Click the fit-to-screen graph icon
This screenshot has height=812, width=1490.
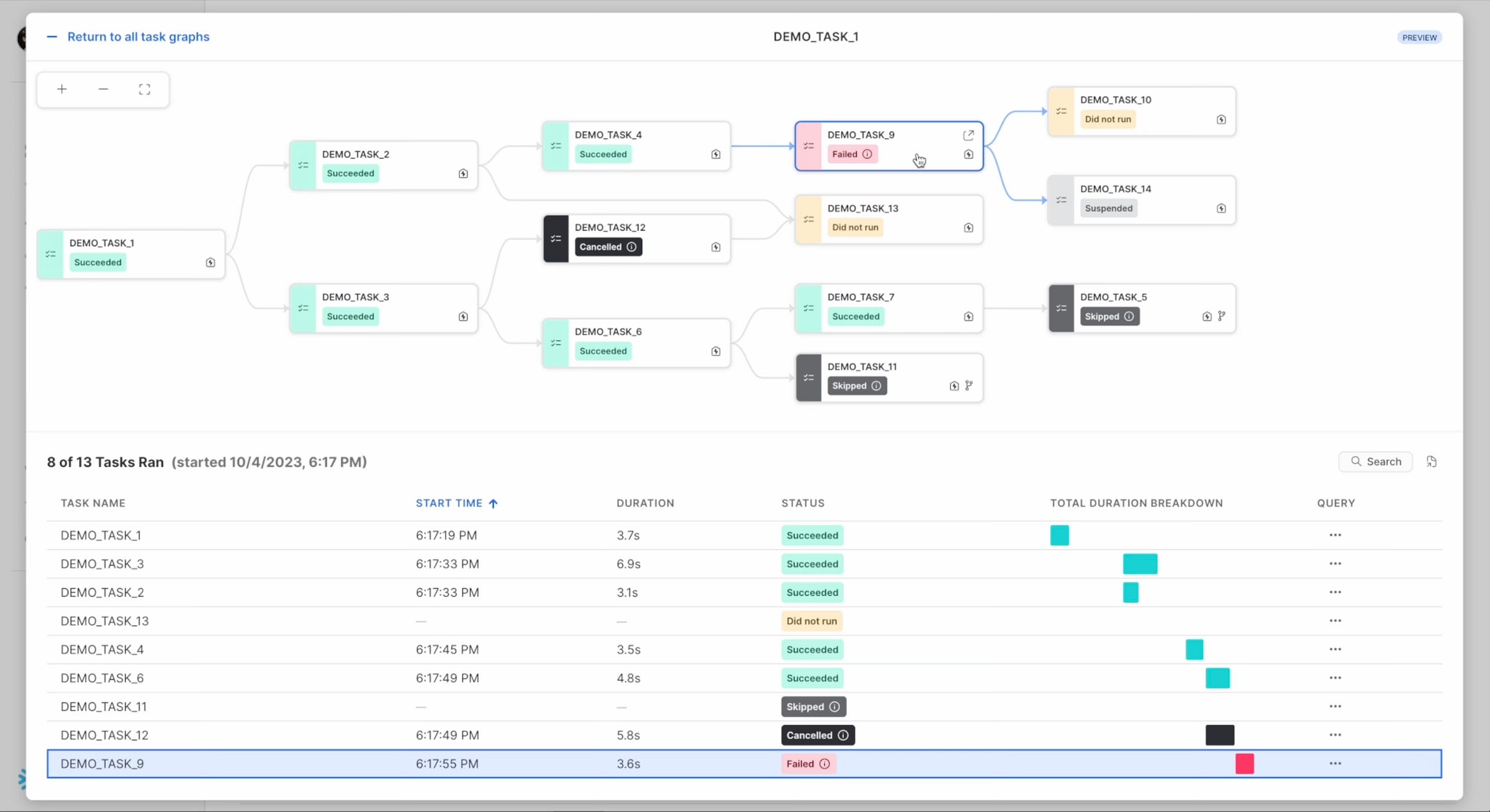pyautogui.click(x=145, y=89)
